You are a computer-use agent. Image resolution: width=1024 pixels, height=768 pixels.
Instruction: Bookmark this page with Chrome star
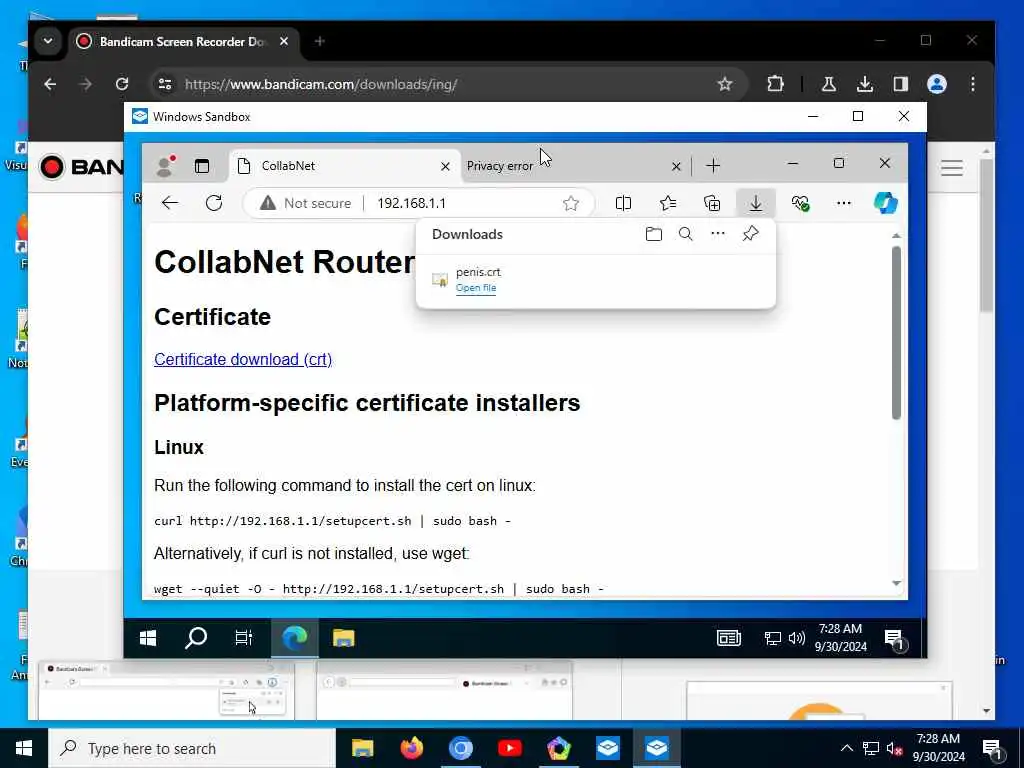pyautogui.click(x=725, y=84)
